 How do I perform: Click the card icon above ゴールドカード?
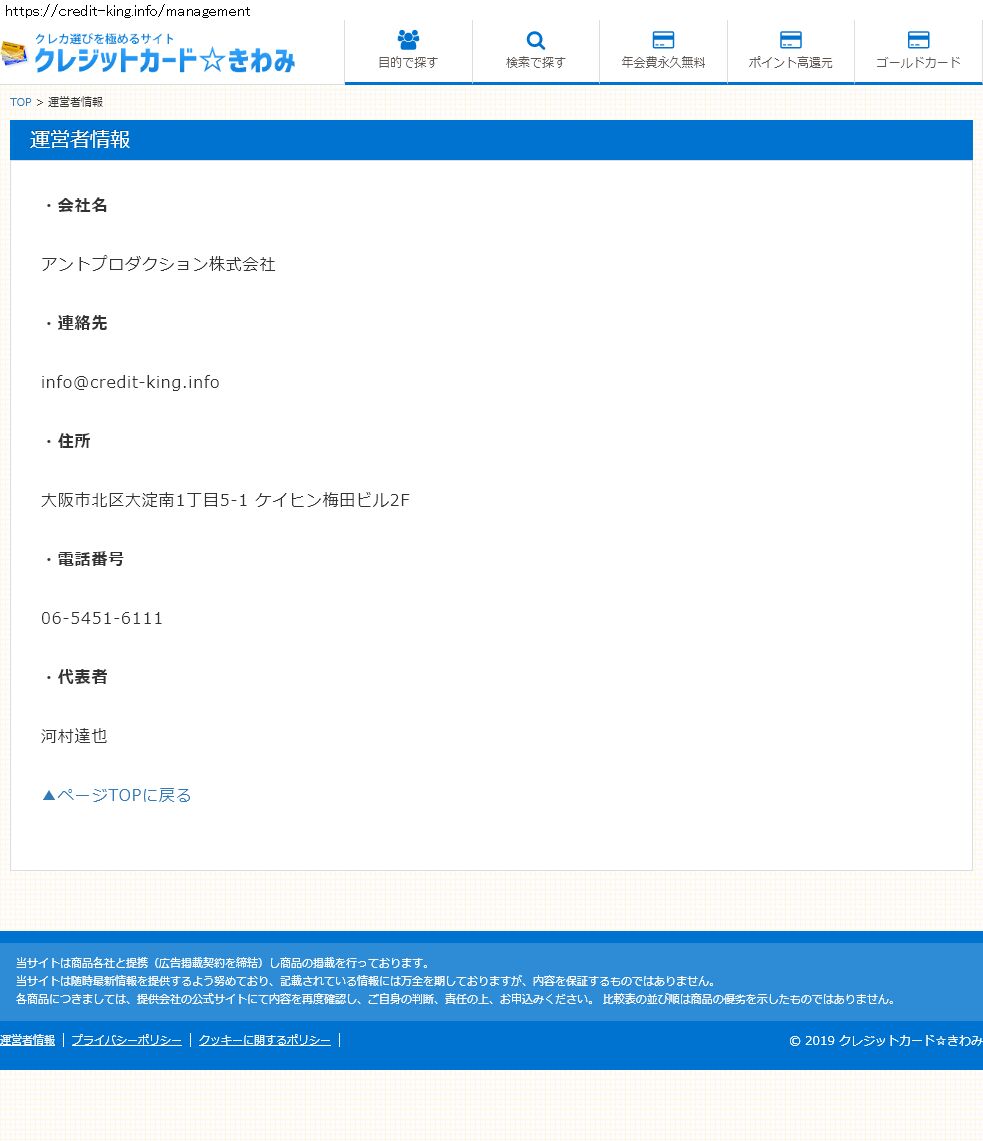(918, 40)
